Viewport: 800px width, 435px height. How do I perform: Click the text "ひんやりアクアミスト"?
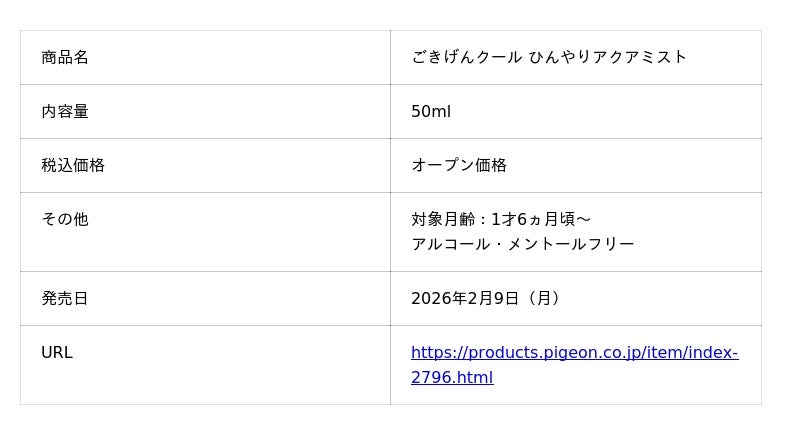point(608,57)
